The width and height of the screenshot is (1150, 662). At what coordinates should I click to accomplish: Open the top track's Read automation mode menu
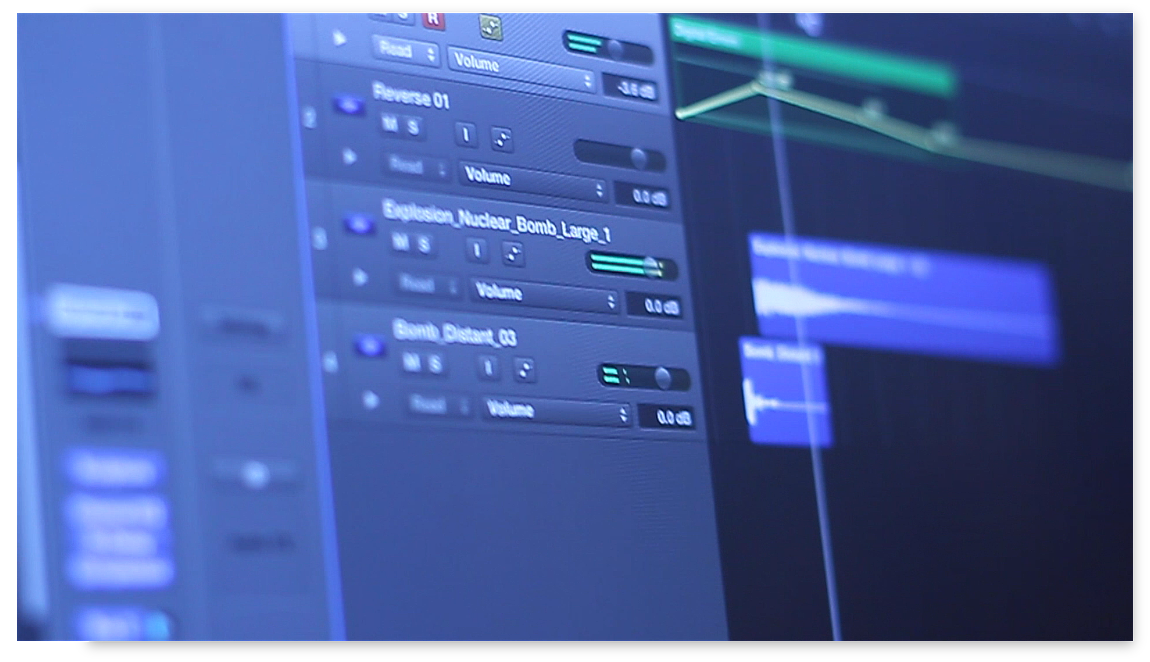point(406,50)
